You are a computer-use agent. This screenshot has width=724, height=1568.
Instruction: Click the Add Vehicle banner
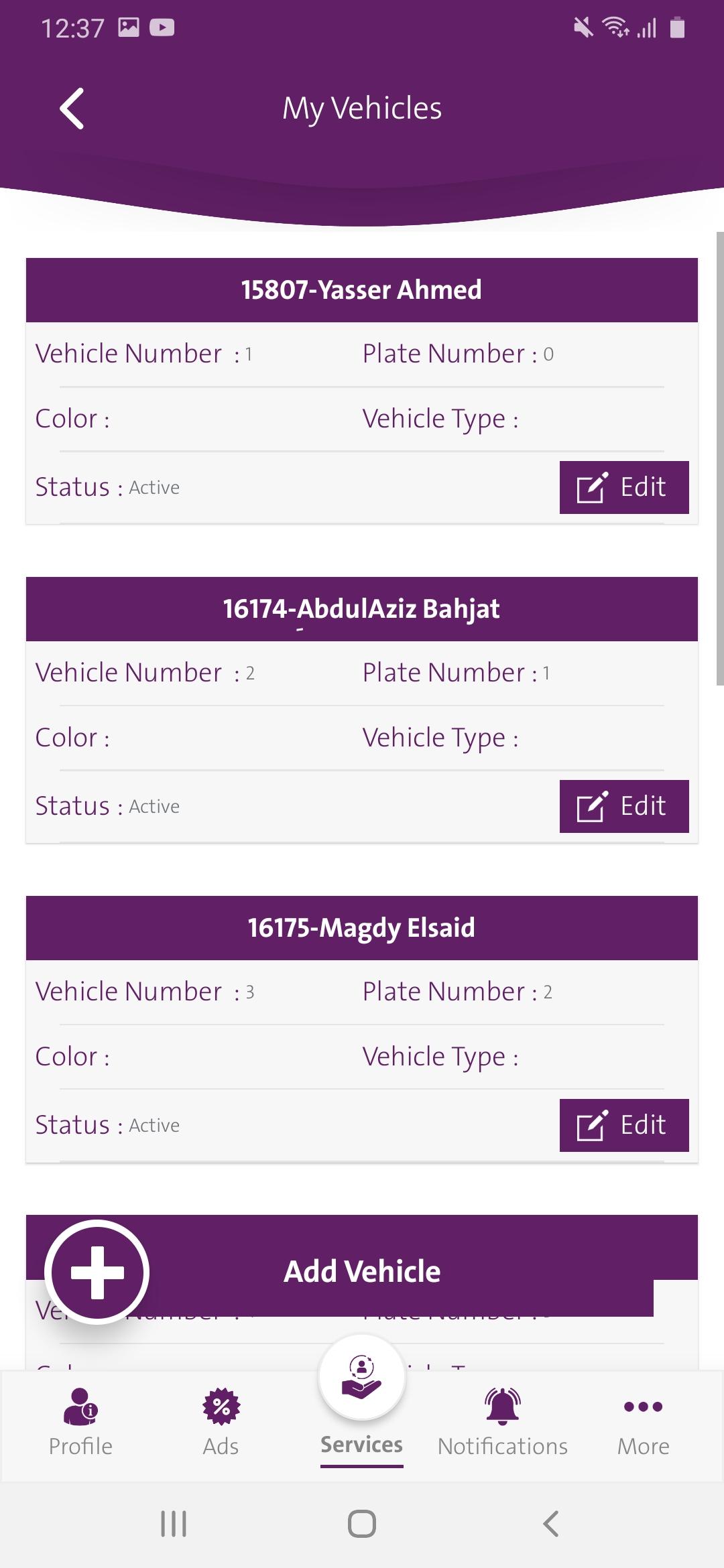point(362,1271)
